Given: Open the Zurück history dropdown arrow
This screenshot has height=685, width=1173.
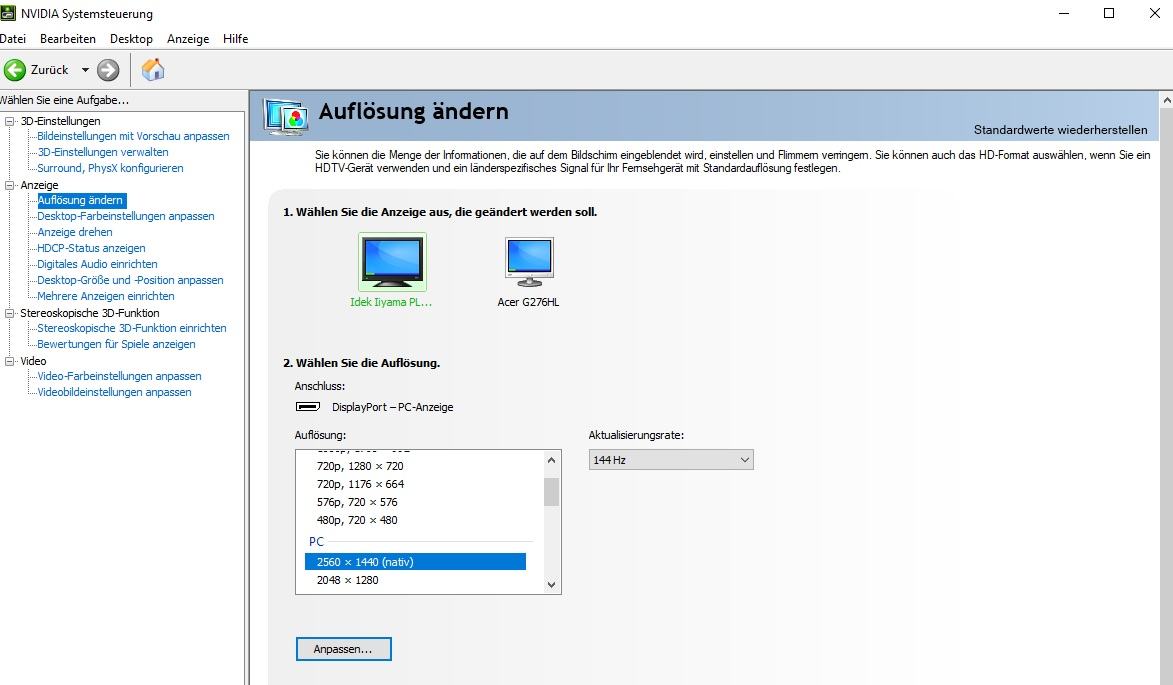Looking at the screenshot, I should pyautogui.click(x=85, y=70).
